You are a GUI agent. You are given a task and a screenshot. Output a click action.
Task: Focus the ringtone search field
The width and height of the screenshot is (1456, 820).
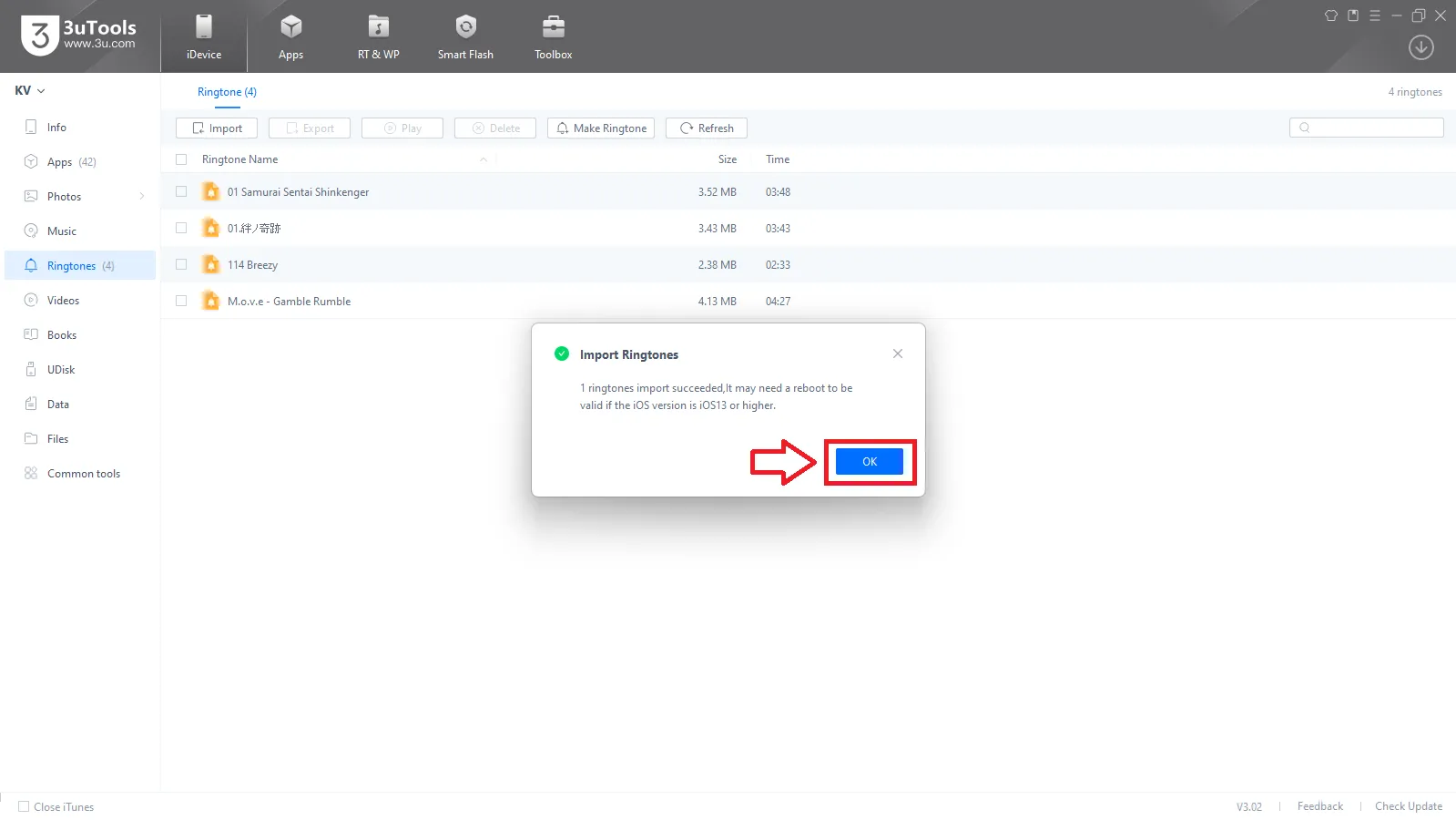click(1366, 128)
